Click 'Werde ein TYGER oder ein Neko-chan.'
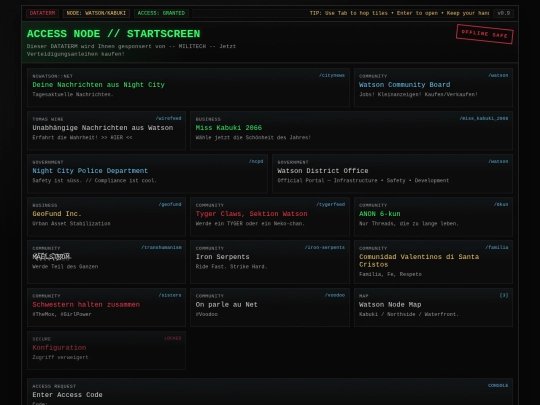This screenshot has height=405, width=540. (250, 224)
